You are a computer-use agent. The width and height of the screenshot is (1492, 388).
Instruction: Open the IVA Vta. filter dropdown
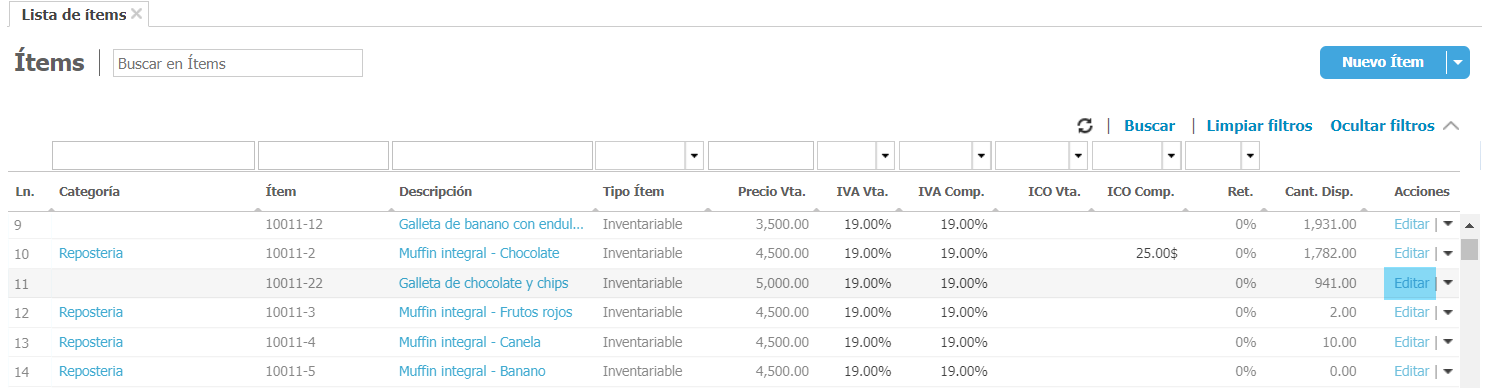pyautogui.click(x=885, y=156)
